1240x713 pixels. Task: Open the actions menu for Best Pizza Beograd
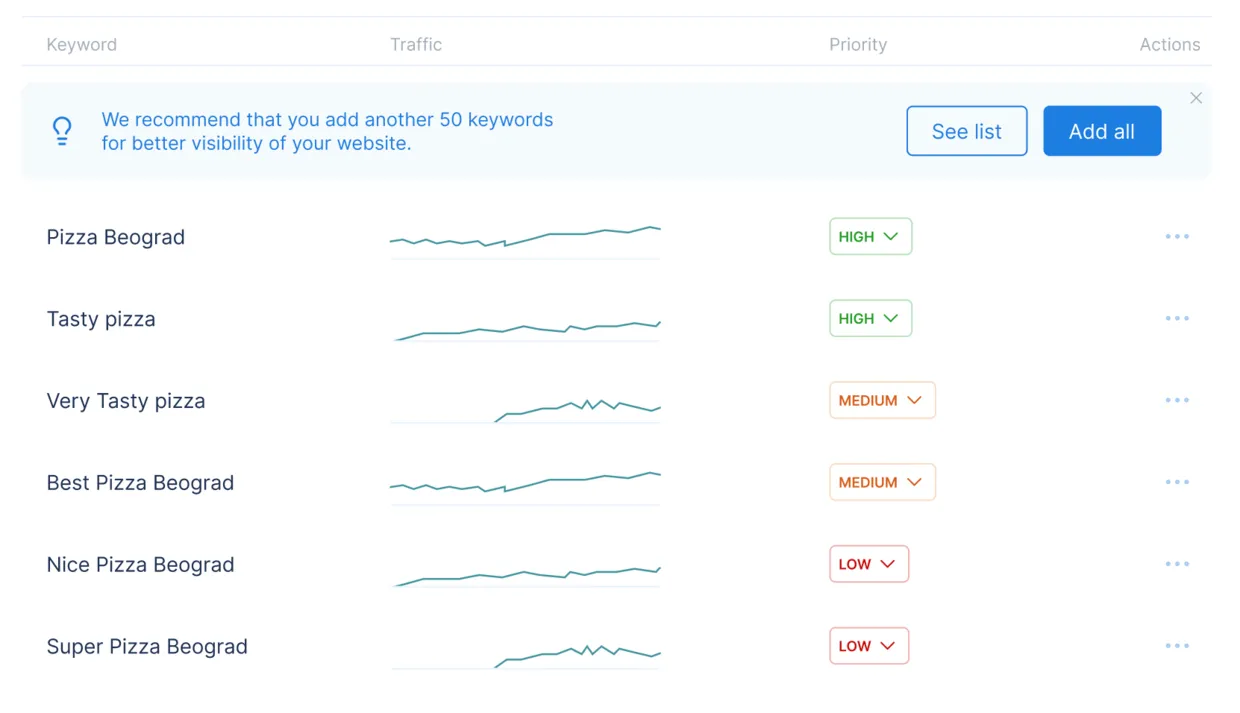1177,482
